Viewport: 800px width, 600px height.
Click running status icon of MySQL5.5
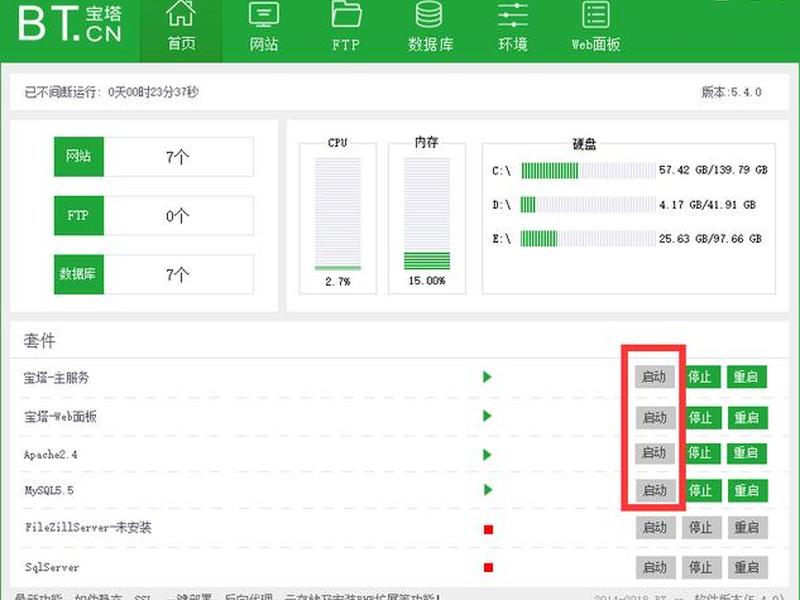pyautogui.click(x=487, y=490)
